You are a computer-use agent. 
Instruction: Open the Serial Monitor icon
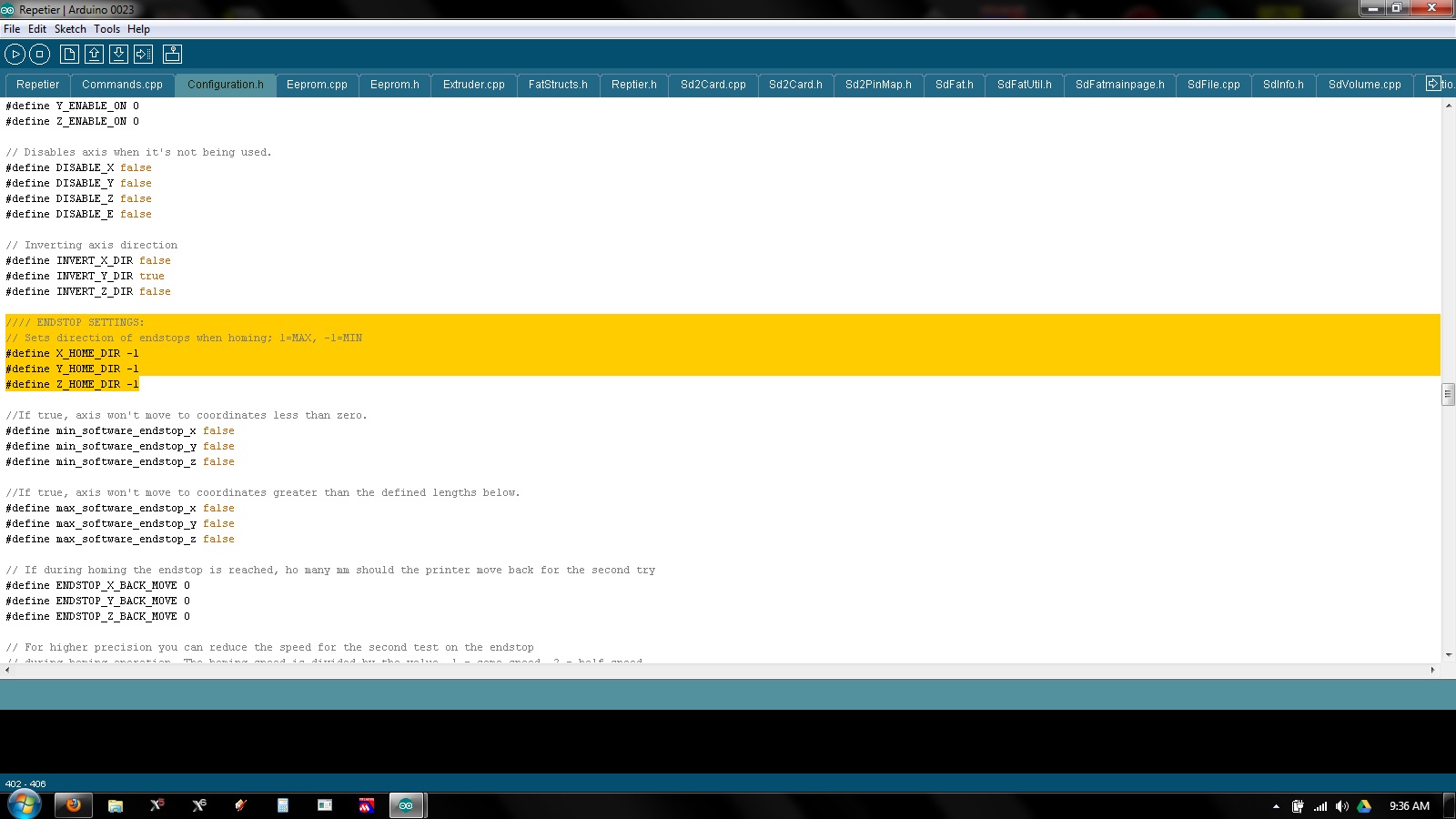[x=172, y=55]
